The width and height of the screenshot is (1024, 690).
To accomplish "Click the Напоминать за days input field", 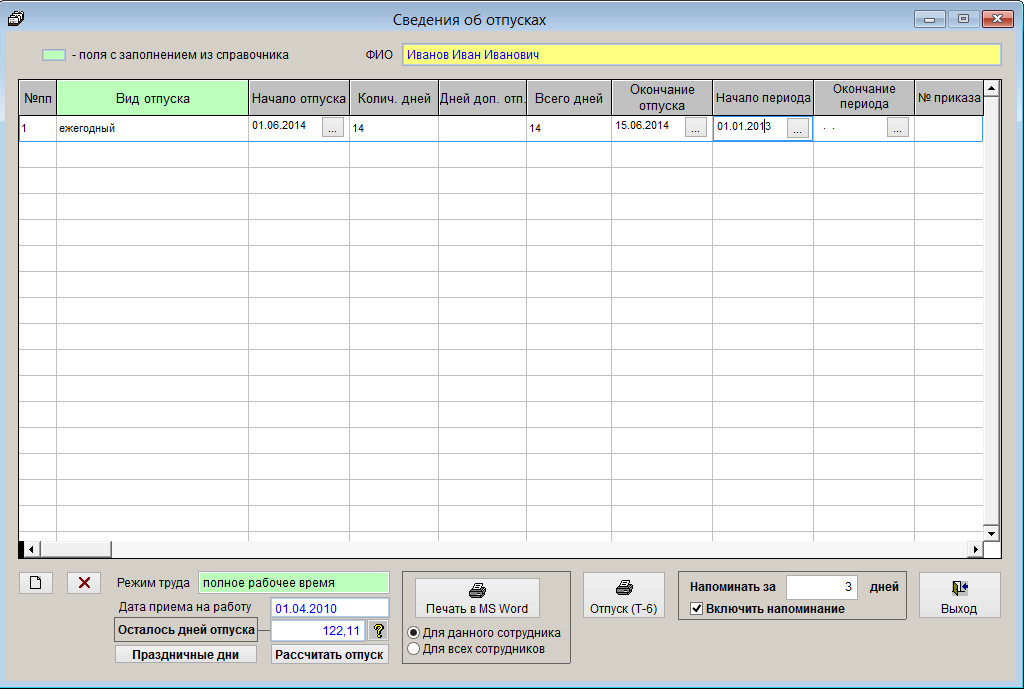I will coord(822,587).
